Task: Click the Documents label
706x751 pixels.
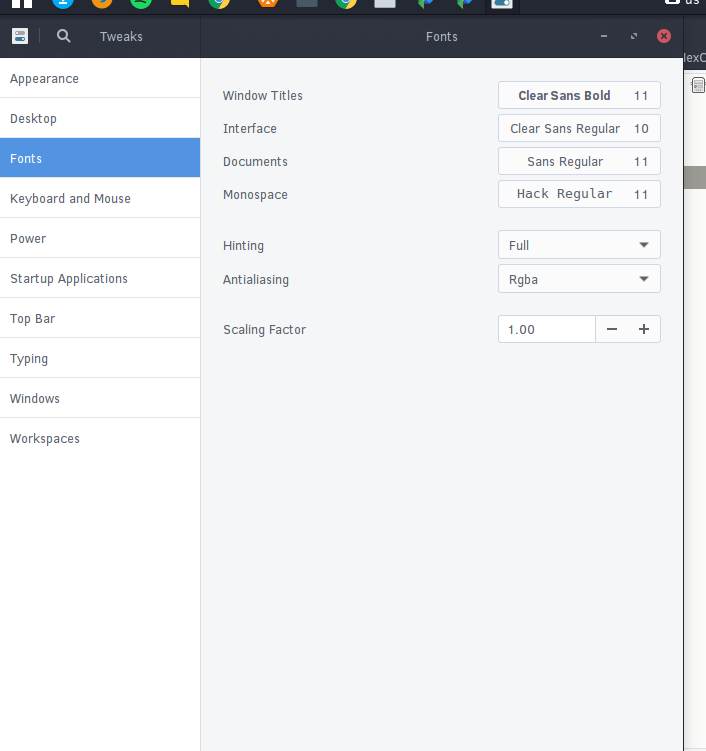Action: [x=255, y=161]
